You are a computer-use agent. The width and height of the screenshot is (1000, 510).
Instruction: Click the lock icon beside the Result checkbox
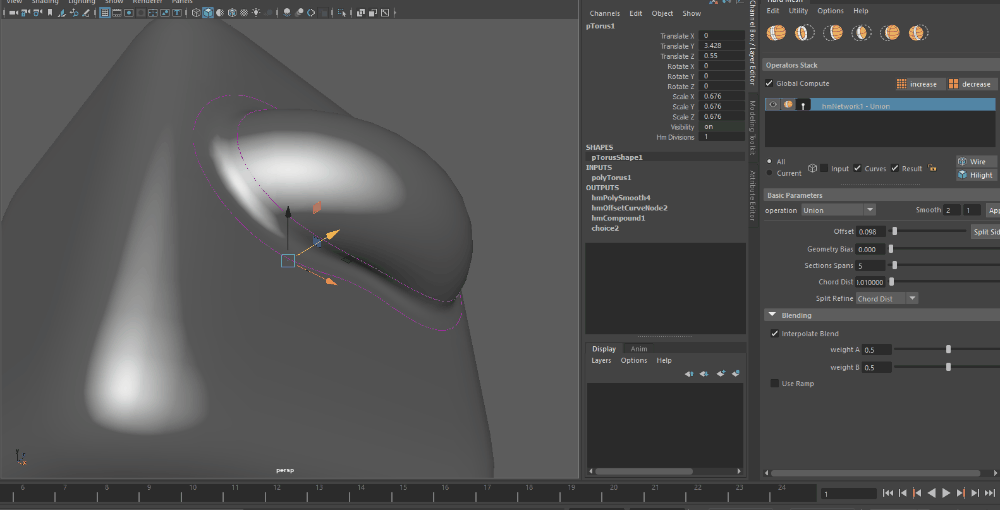click(932, 168)
